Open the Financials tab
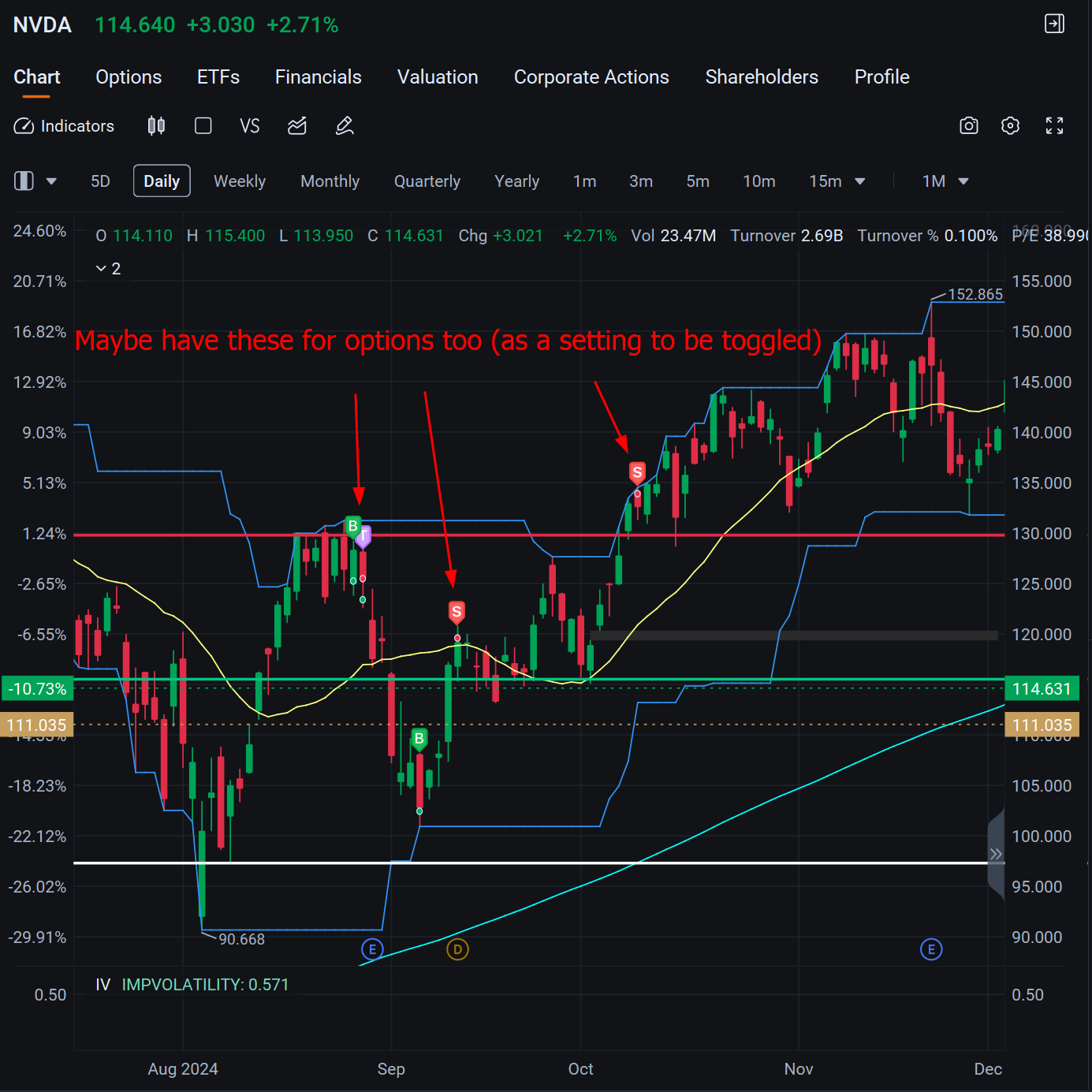Screen dimensions: 1092x1092 pyautogui.click(x=319, y=77)
